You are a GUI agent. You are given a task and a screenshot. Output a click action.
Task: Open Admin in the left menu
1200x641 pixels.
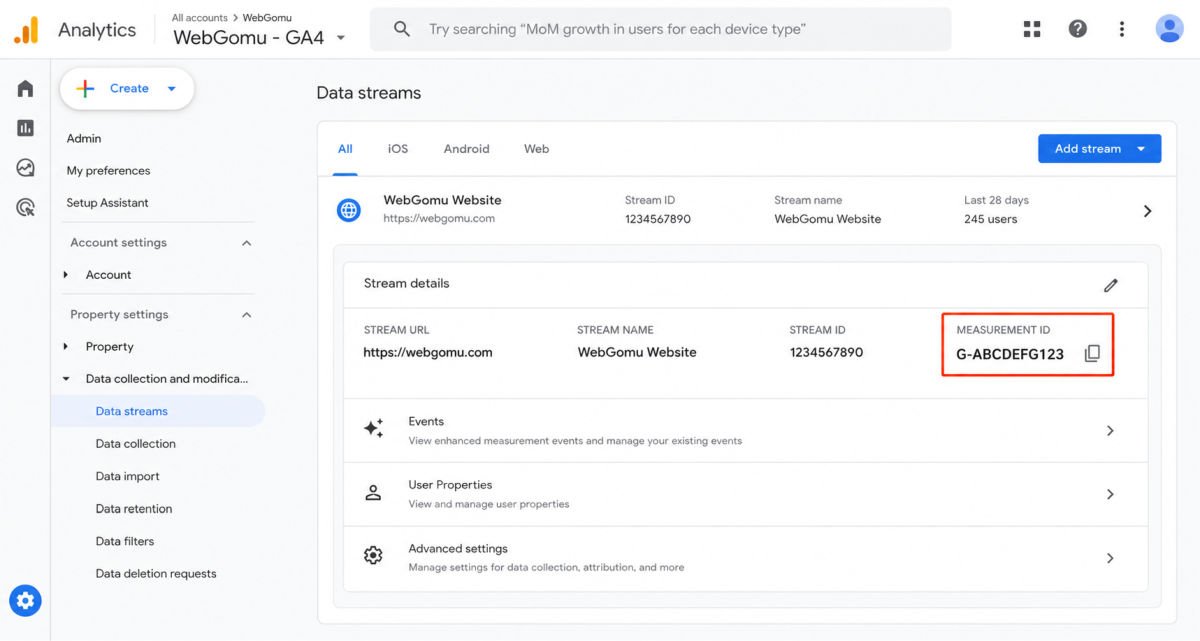tap(84, 138)
